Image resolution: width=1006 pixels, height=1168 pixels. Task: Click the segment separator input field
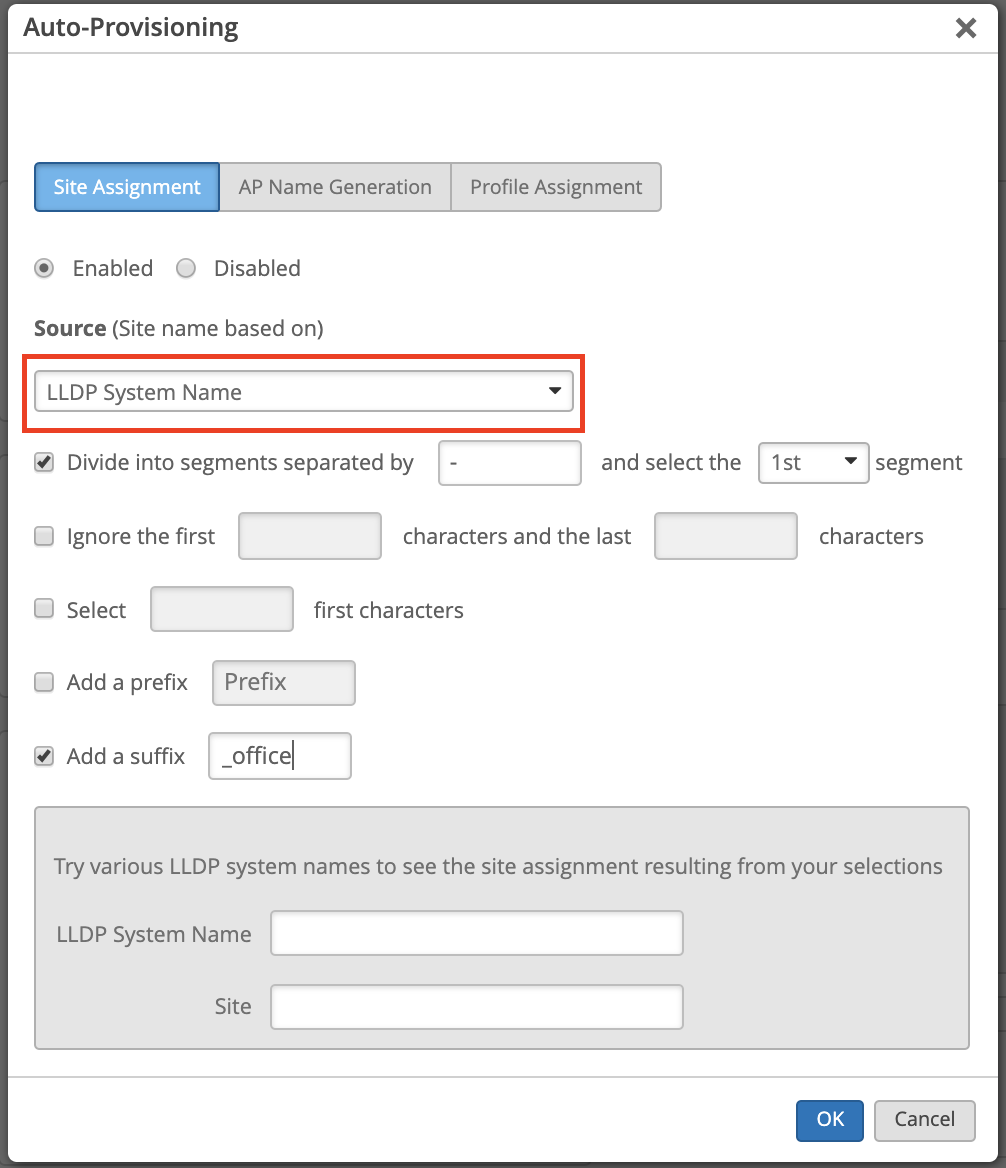509,464
